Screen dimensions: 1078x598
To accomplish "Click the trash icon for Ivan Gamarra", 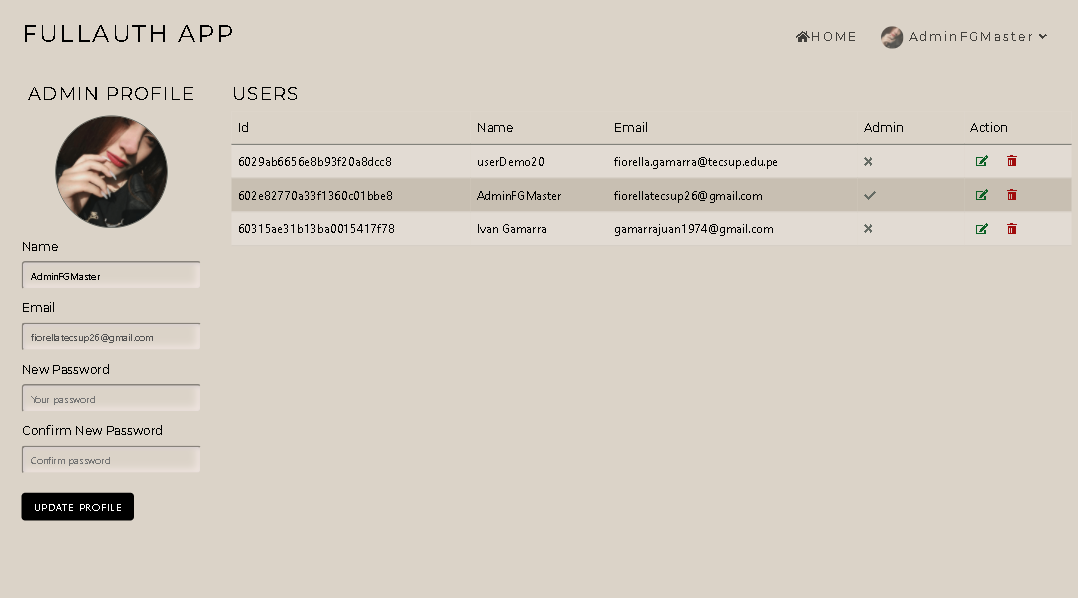I will [x=1011, y=228].
